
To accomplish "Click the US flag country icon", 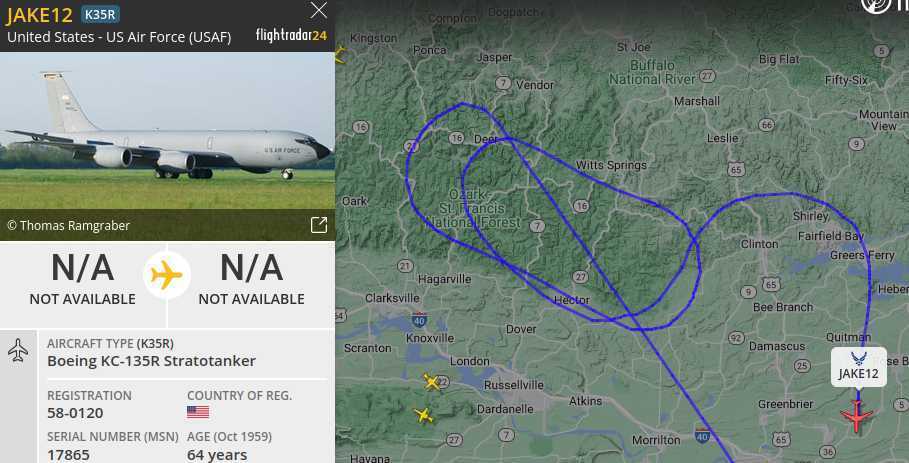I will [198, 412].
